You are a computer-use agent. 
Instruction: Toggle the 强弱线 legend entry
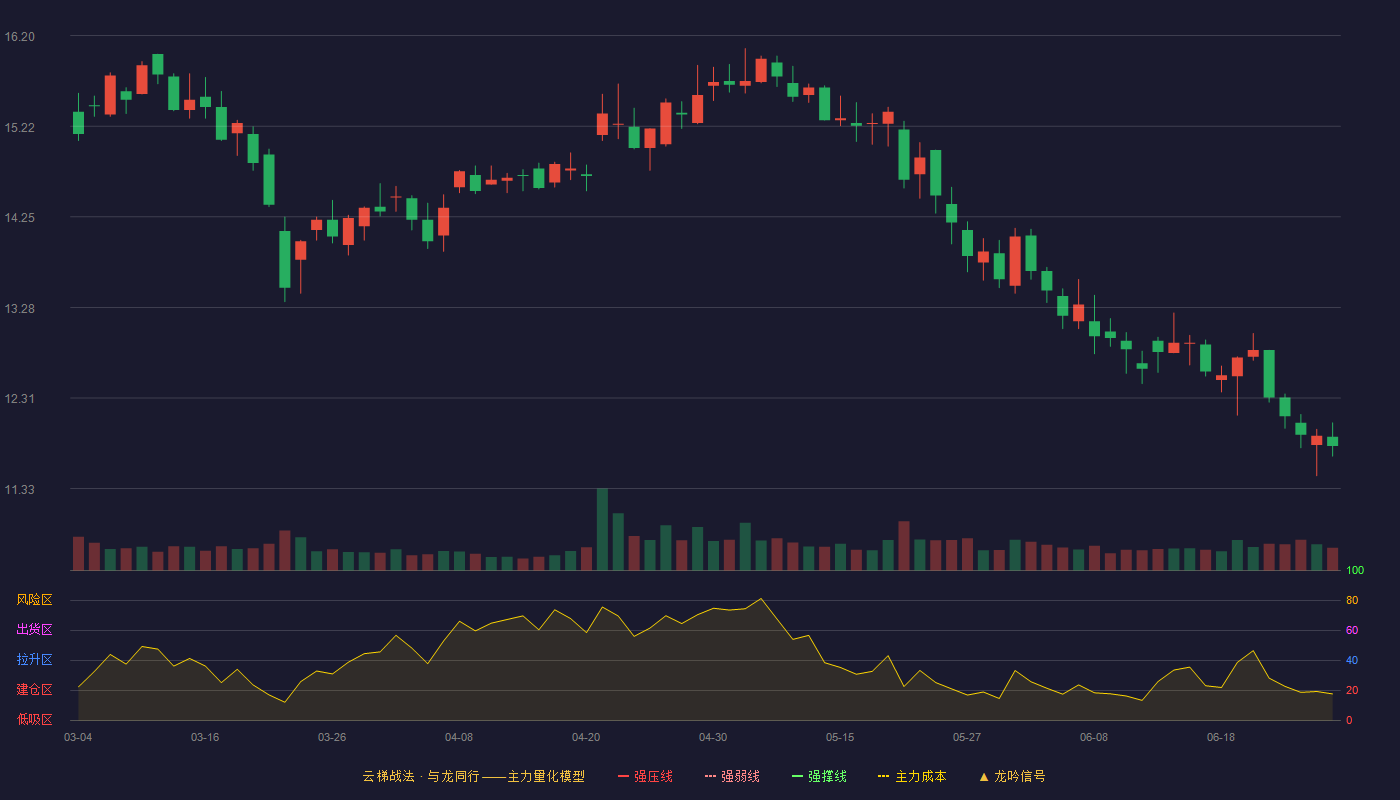732,776
